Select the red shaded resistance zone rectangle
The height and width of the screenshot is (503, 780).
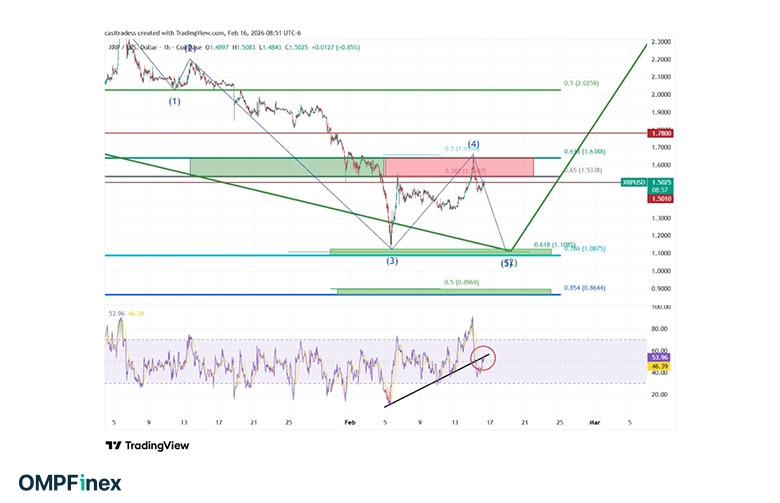click(458, 166)
